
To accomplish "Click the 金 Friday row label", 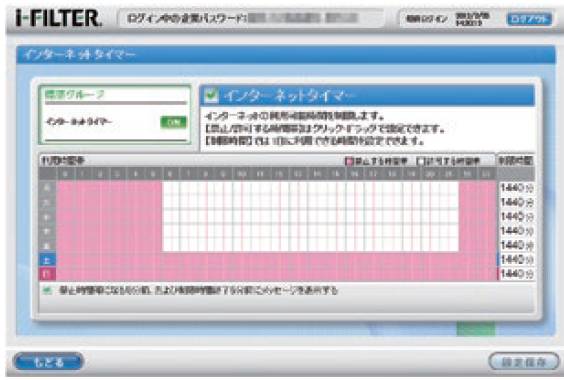I will point(47,245).
